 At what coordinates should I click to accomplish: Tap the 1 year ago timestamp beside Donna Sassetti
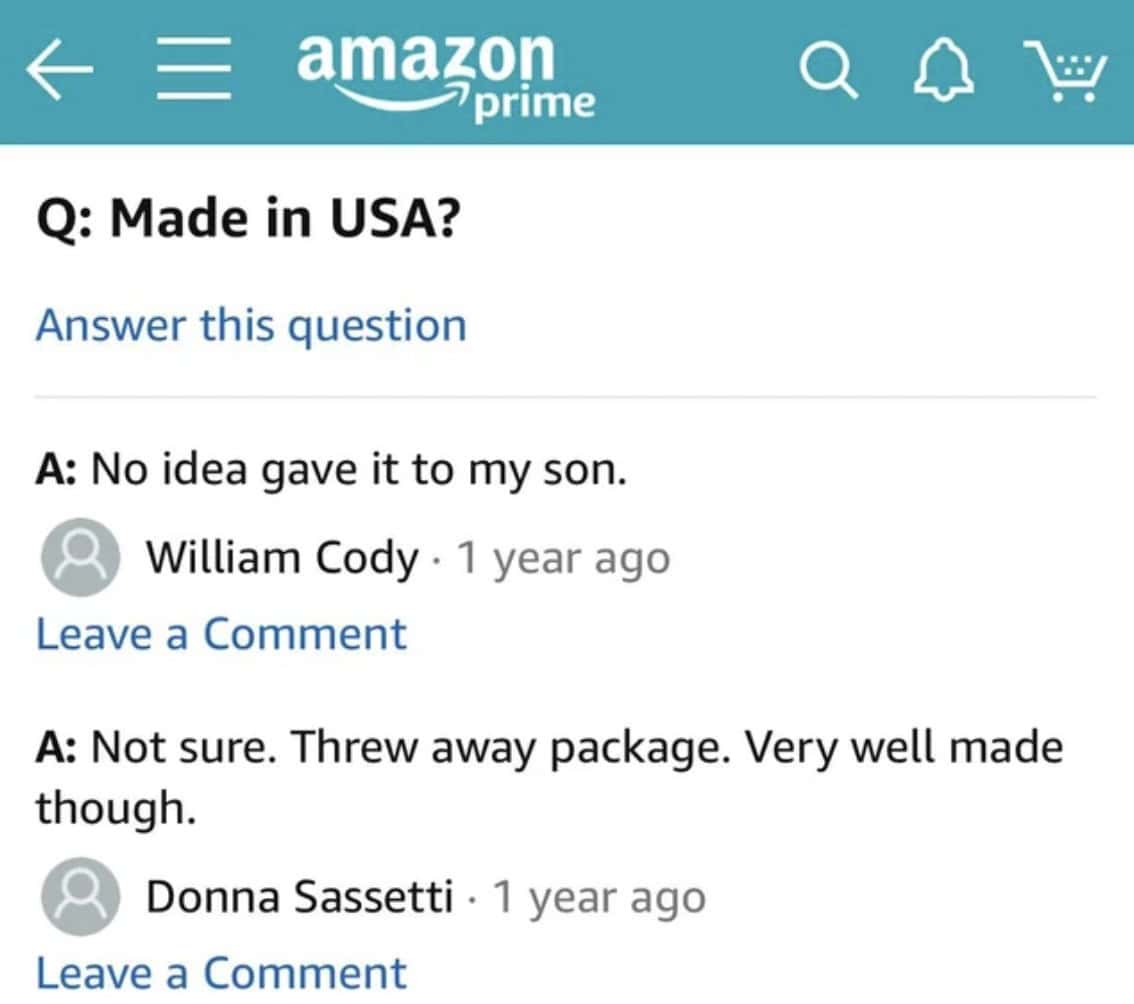pyautogui.click(x=601, y=896)
